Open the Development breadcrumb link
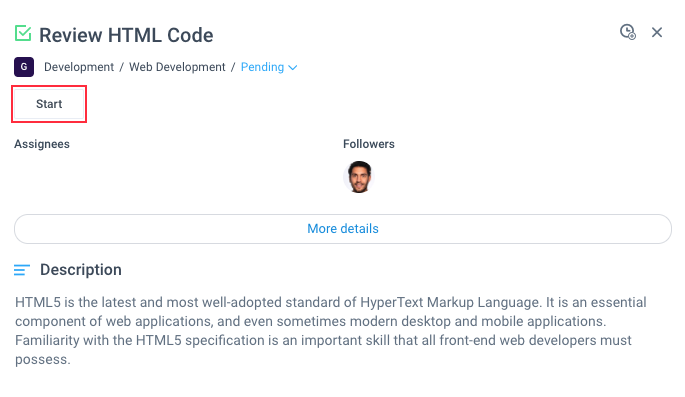The image size is (685, 397). click(79, 67)
